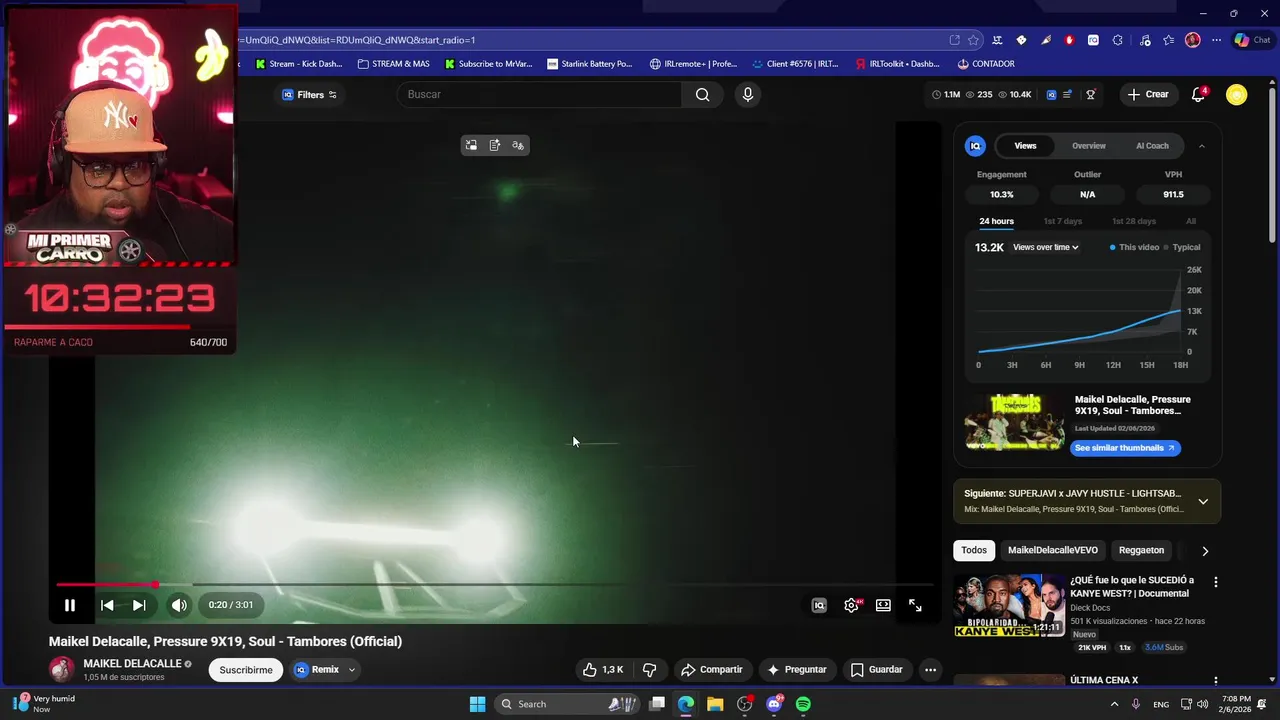Click the vidIQ icon in player controls
This screenshot has width=1280, height=720.
point(819,605)
